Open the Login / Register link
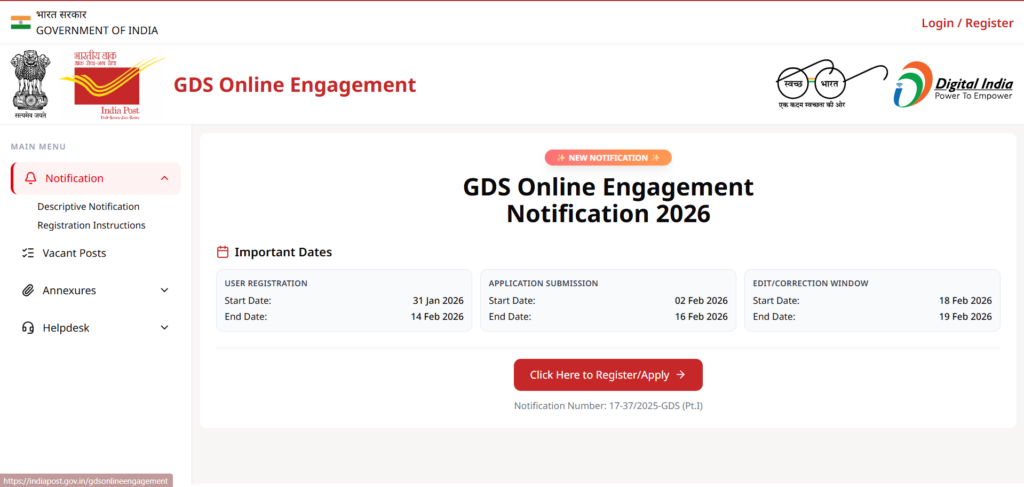The width and height of the screenshot is (1024, 487). click(967, 23)
